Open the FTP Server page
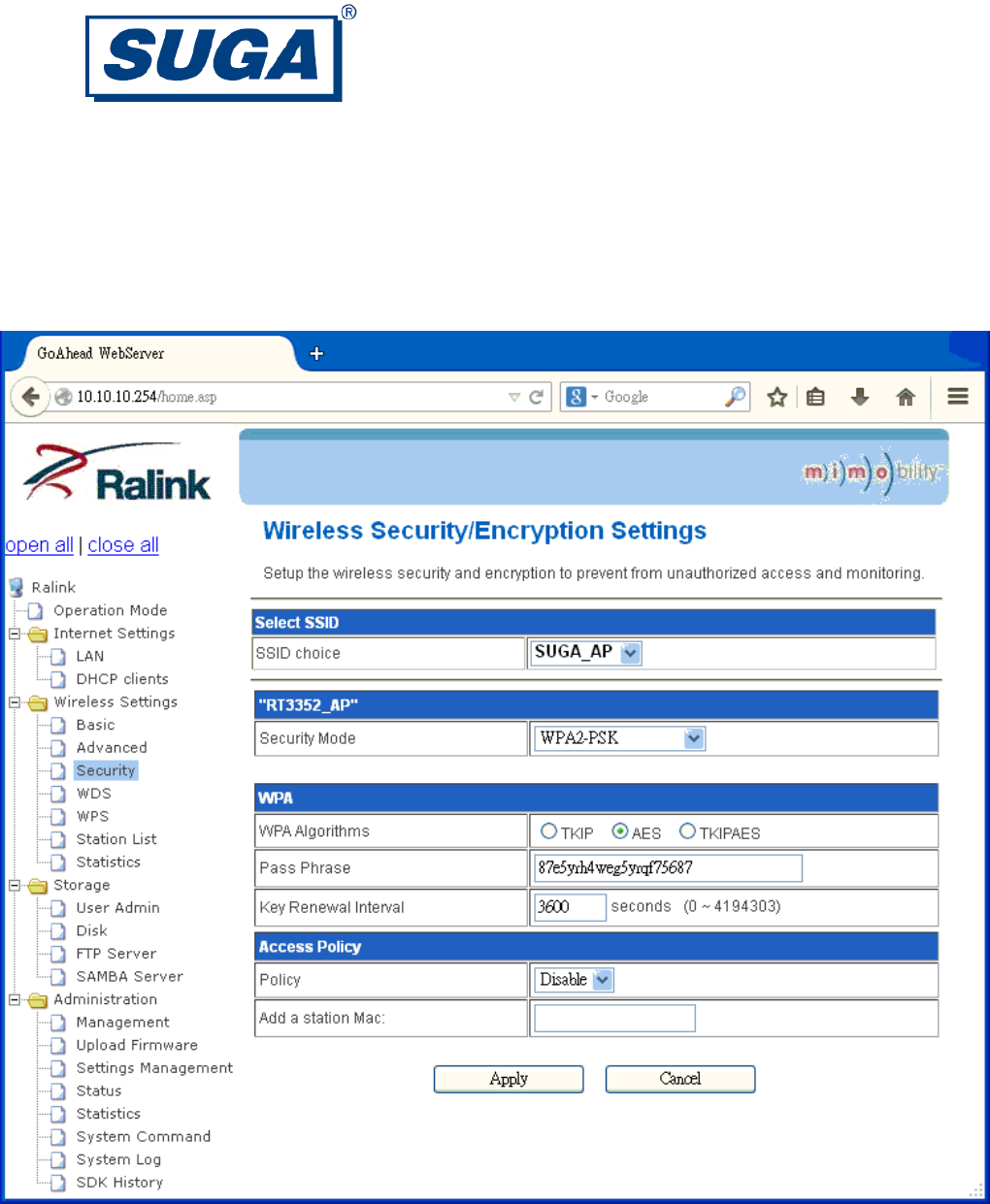 click(x=116, y=954)
